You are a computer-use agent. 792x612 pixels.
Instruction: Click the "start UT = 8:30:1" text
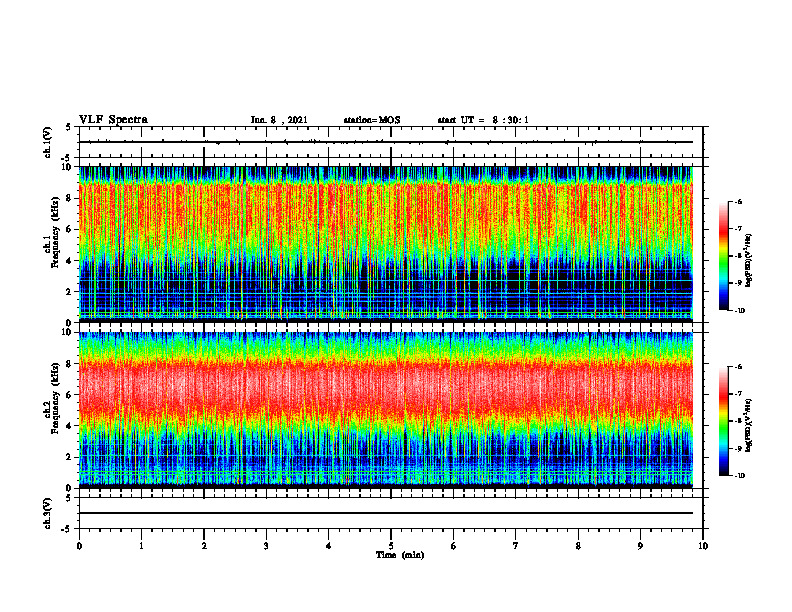coord(483,120)
